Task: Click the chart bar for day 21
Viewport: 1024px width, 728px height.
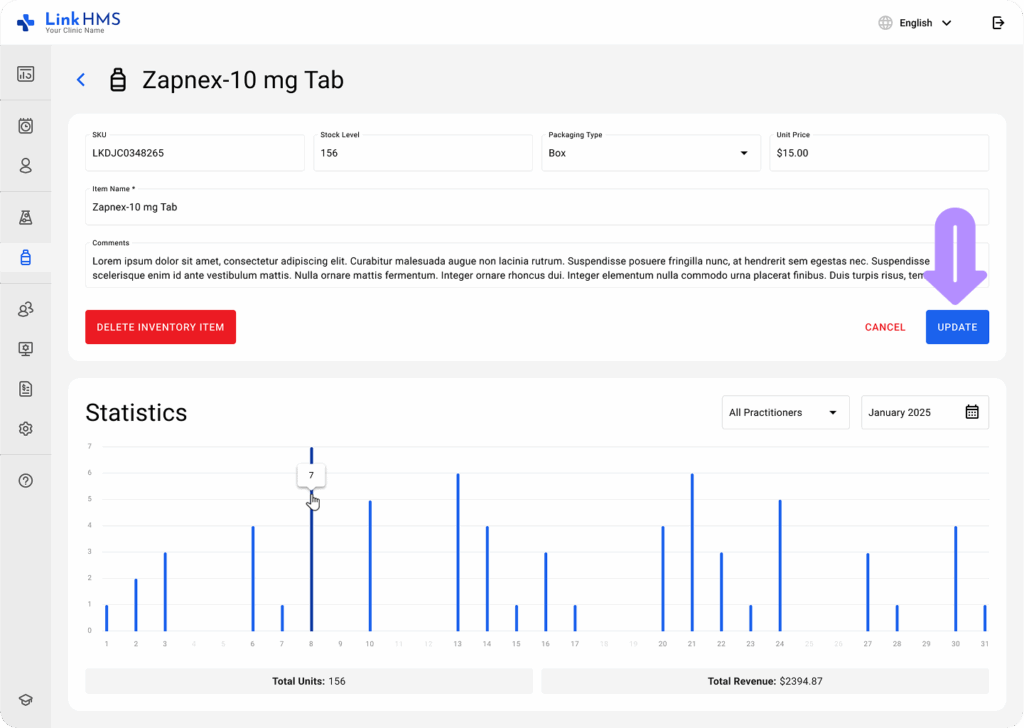Action: pos(692,552)
